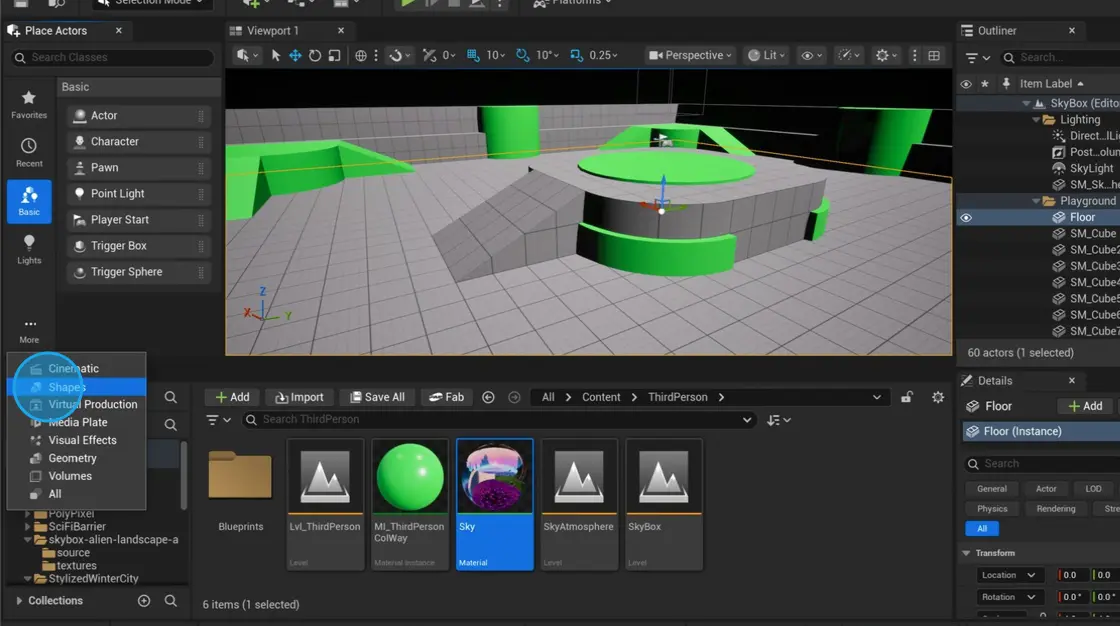The width and height of the screenshot is (1120, 626).
Task: Click the Fab button in the Content Browser
Action: pos(446,397)
